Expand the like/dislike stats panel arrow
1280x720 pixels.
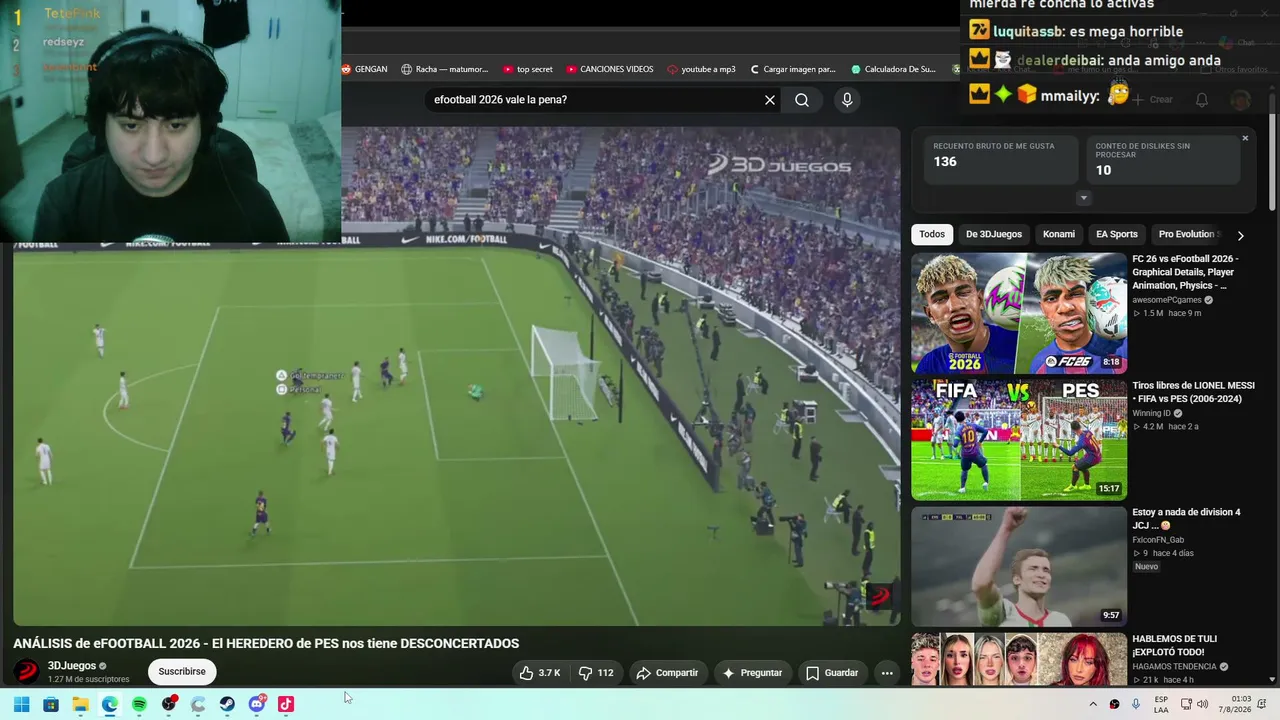(1083, 198)
